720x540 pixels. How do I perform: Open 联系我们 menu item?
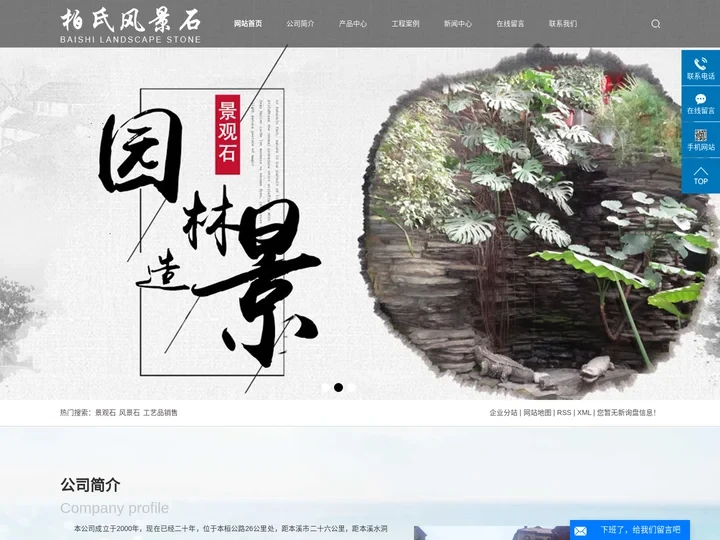pos(563,24)
